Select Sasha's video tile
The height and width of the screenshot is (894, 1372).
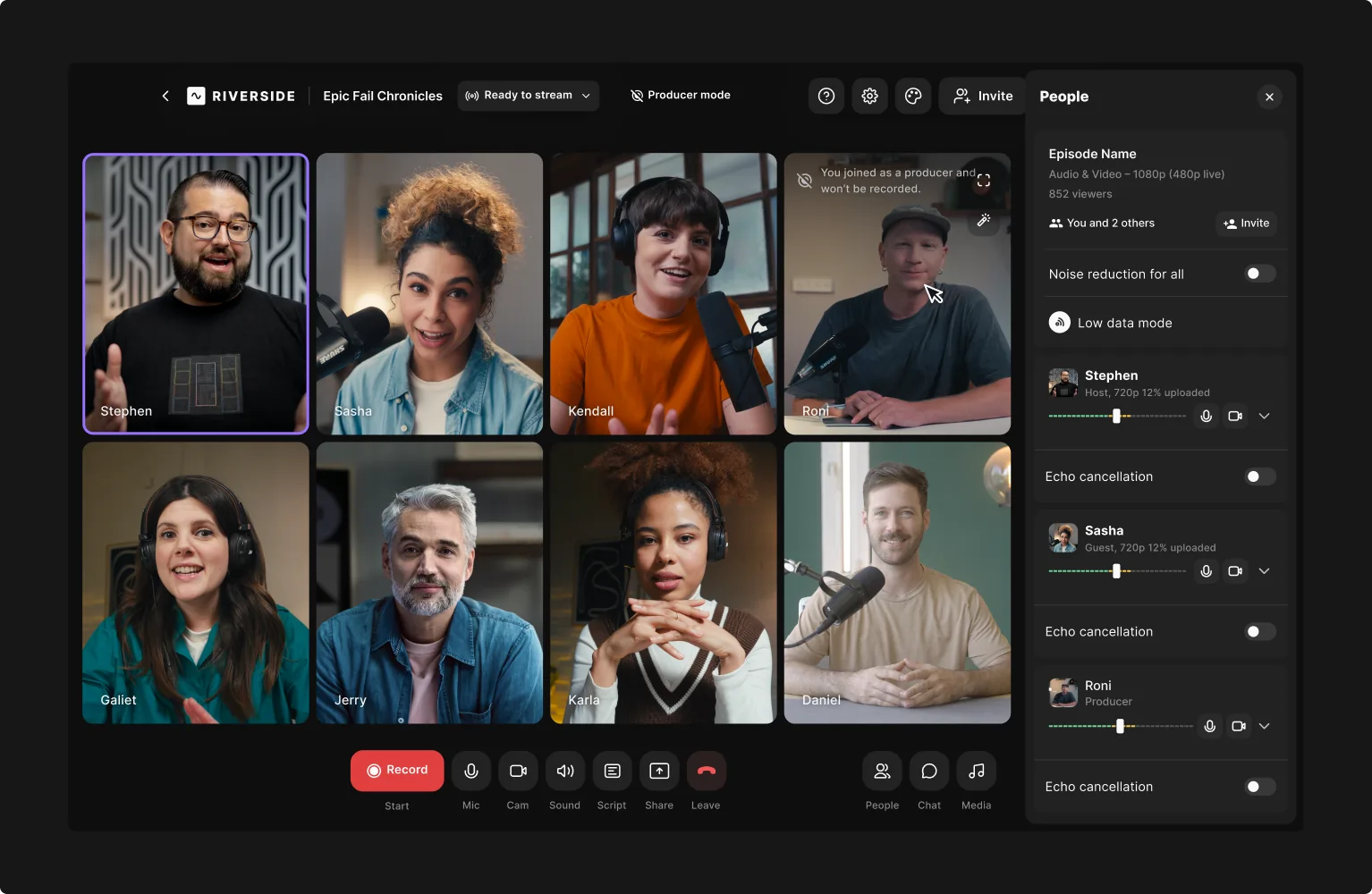pyautogui.click(x=429, y=293)
